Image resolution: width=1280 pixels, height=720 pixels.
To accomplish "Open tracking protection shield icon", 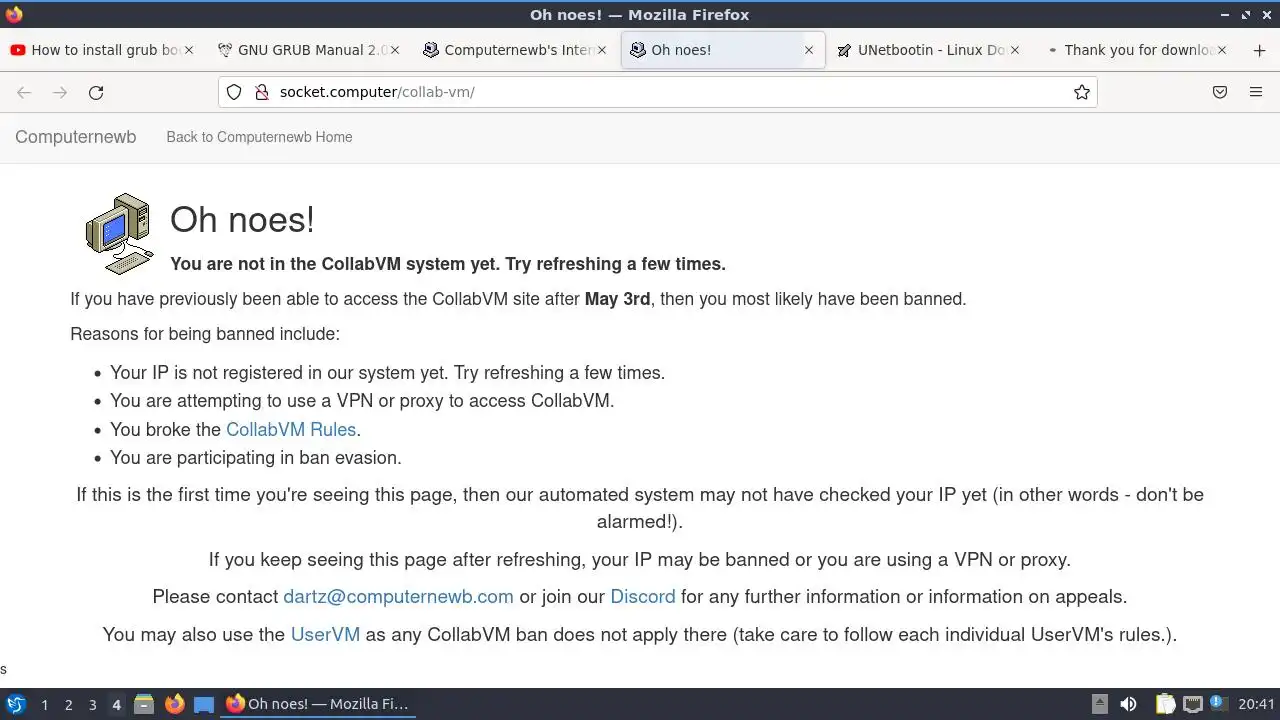I will pos(234,92).
